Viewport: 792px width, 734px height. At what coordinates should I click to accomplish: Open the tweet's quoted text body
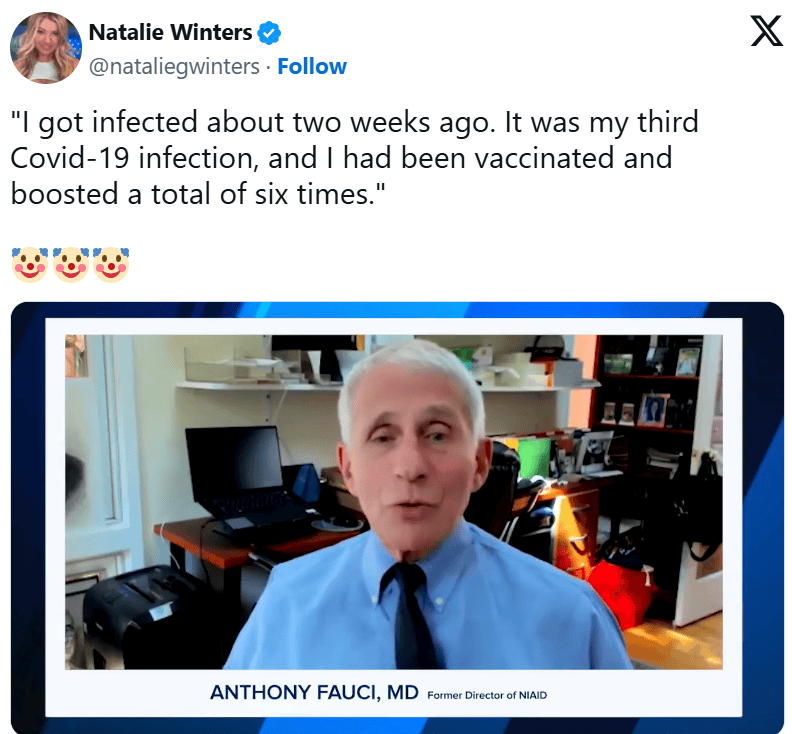point(355,158)
